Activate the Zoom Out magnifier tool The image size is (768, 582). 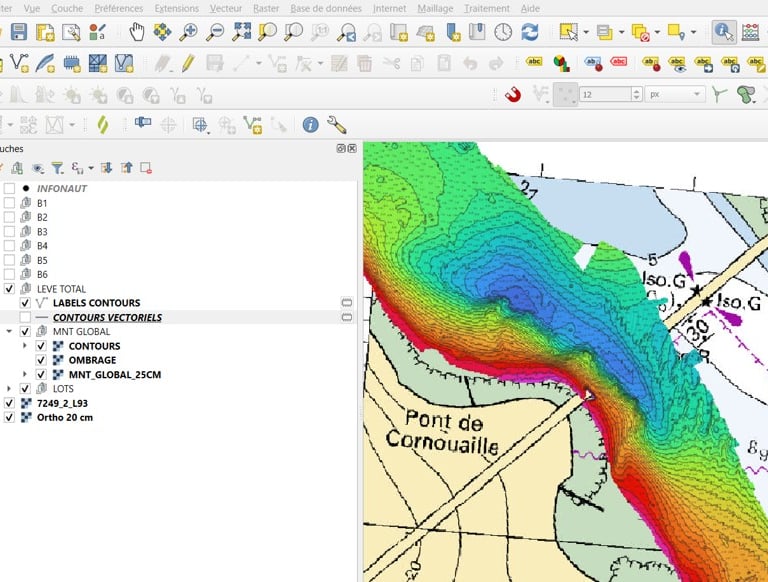pyautogui.click(x=215, y=32)
